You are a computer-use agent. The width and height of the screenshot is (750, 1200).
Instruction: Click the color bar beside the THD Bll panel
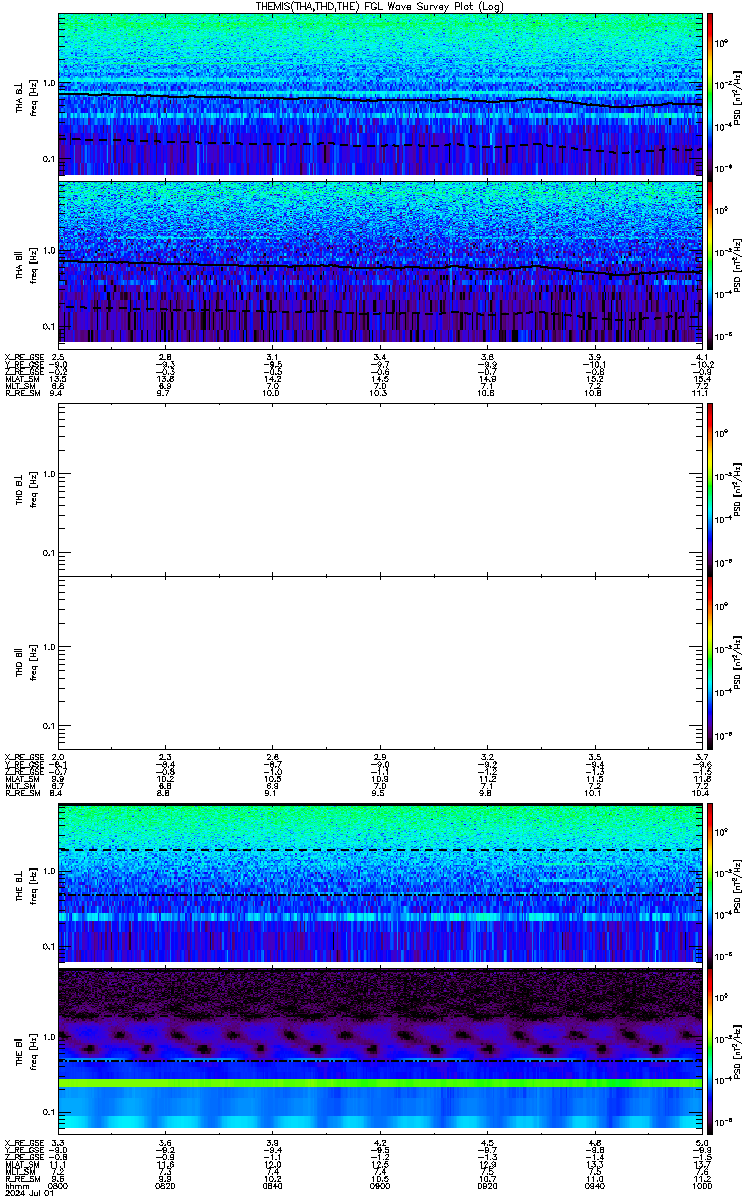pos(710,662)
